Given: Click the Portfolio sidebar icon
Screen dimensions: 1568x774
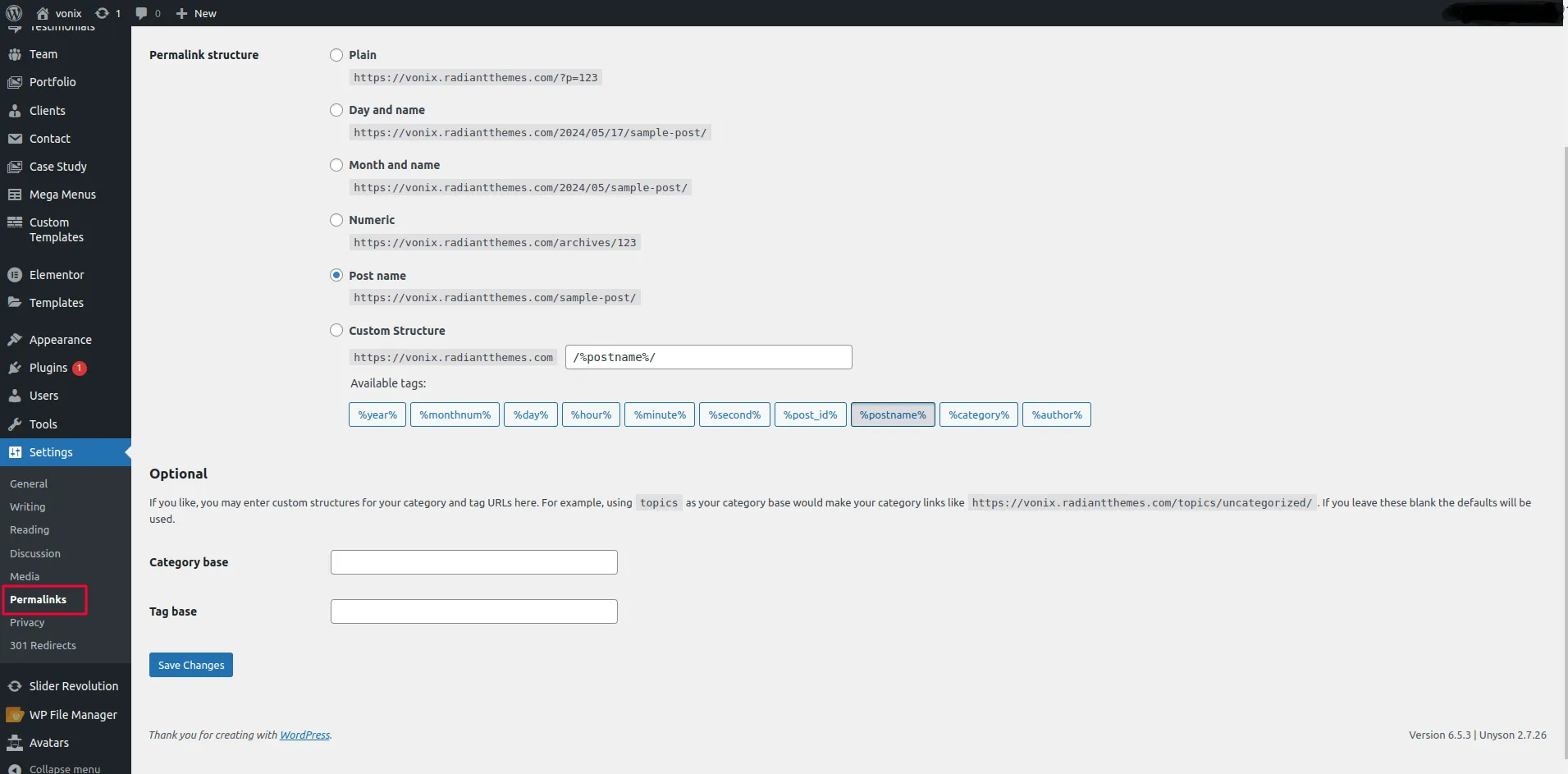Looking at the screenshot, I should click(x=15, y=82).
